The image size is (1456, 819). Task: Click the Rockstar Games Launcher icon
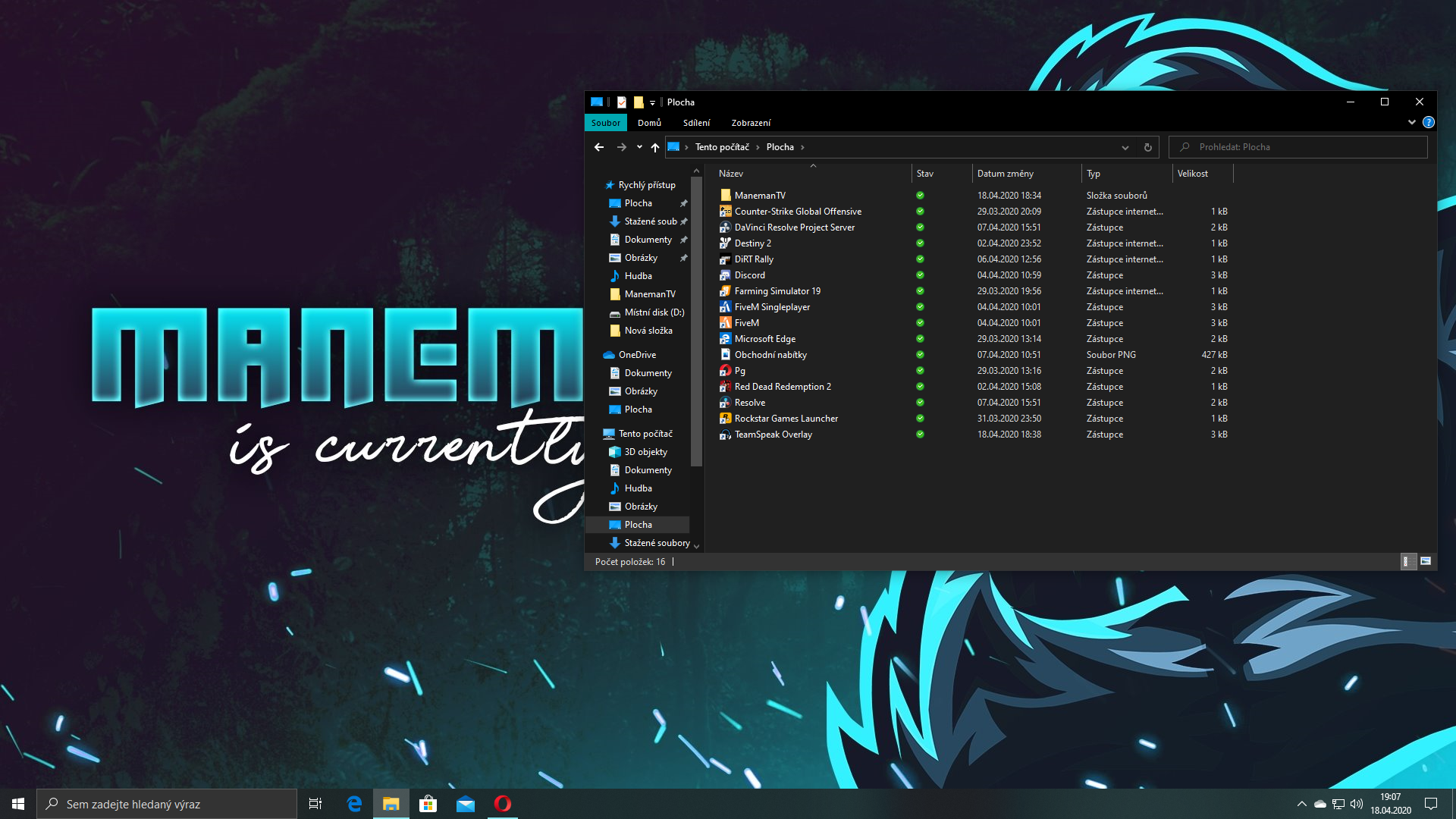point(725,419)
